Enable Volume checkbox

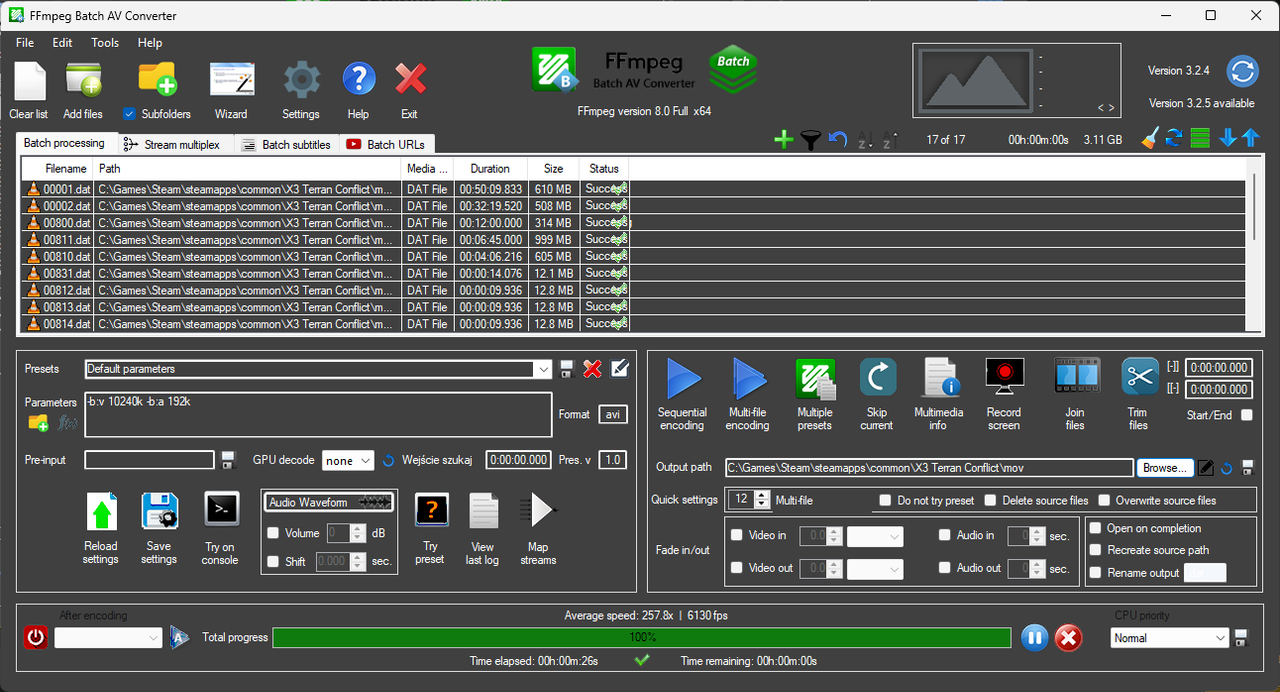coord(273,533)
